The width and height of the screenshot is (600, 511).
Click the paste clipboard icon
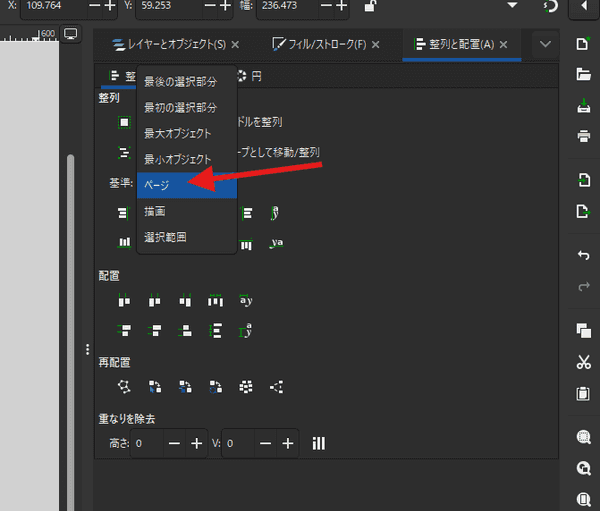[x=583, y=394]
